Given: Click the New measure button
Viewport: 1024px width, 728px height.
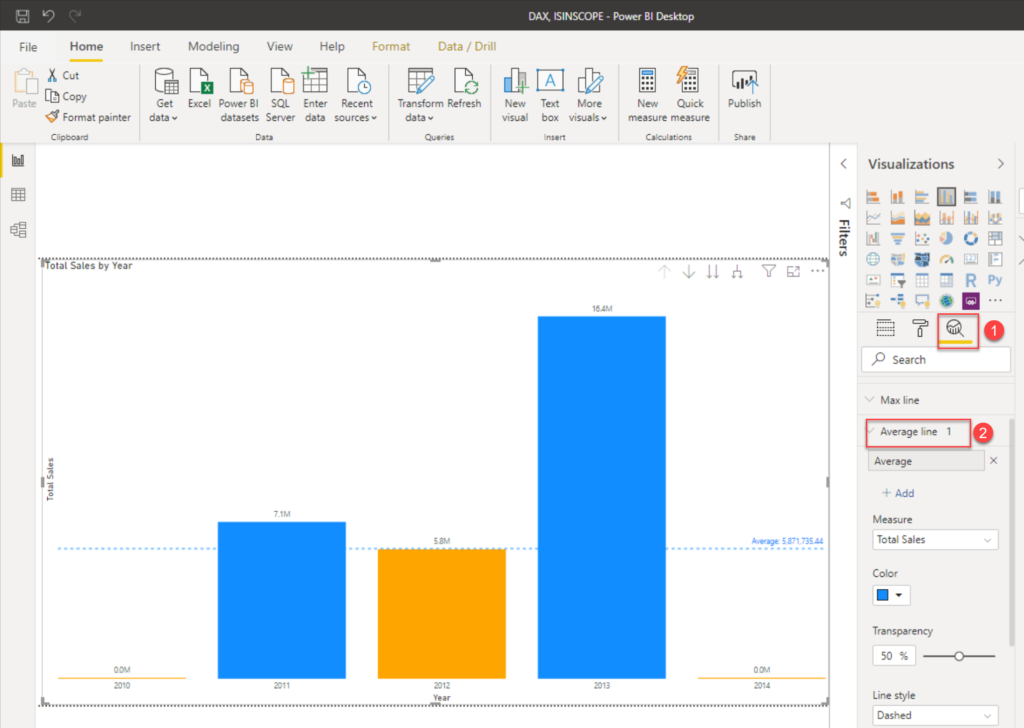Looking at the screenshot, I should [x=647, y=95].
